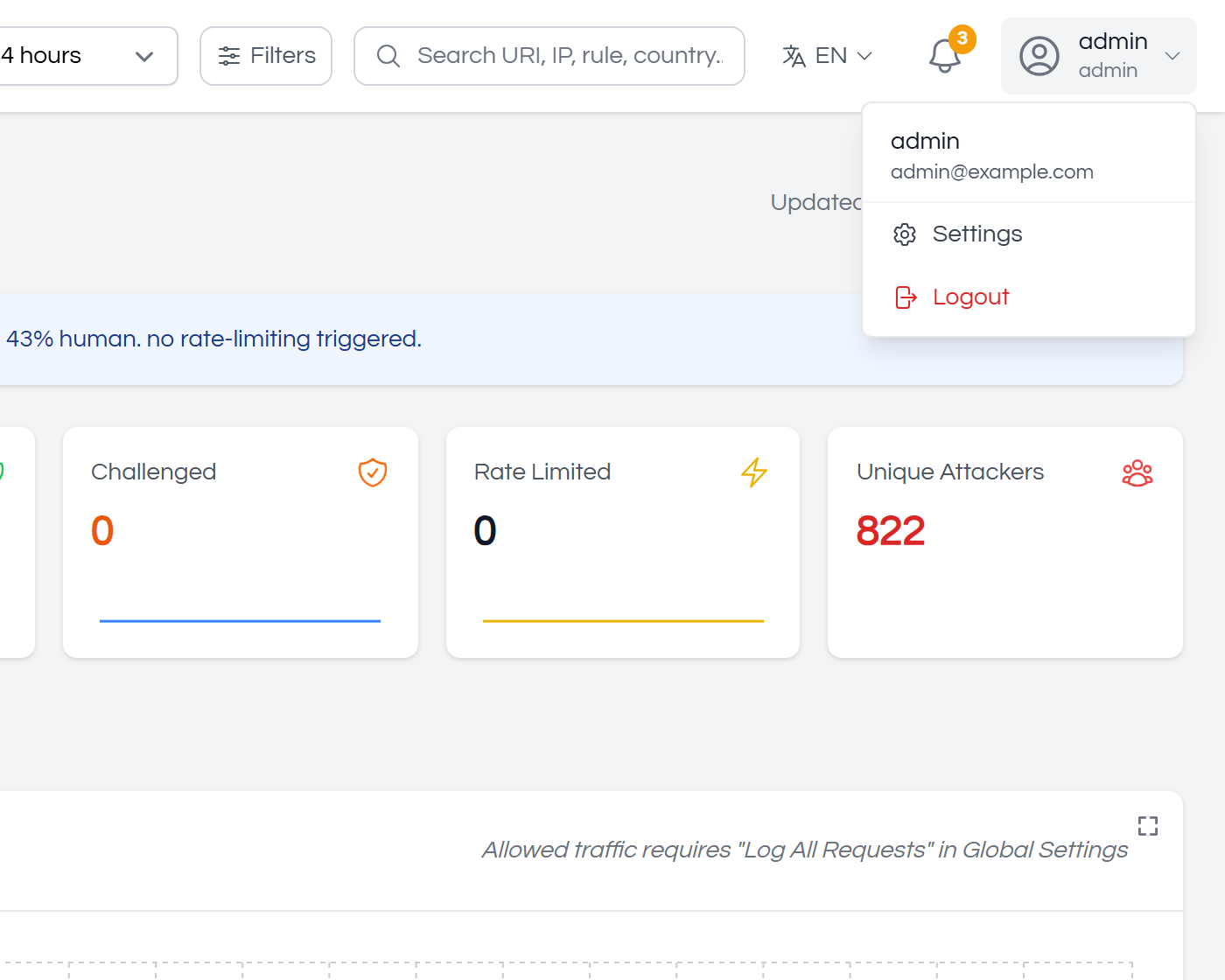
Task: Click the Rate Limited lightning icon
Action: click(754, 472)
